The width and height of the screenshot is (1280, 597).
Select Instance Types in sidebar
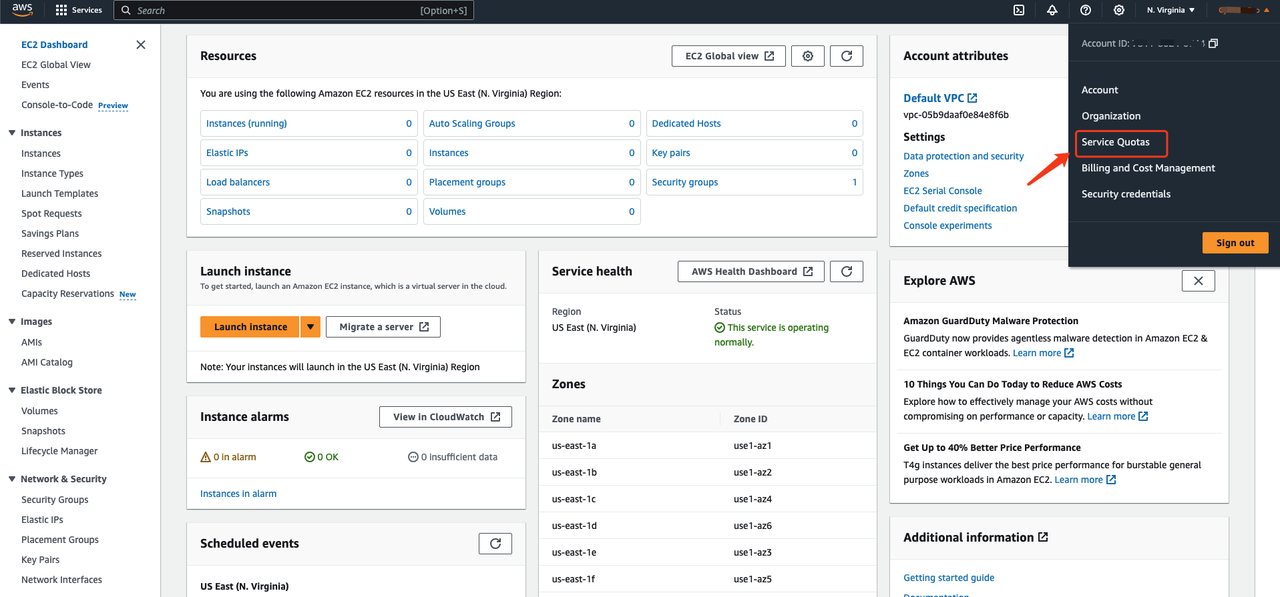click(52, 174)
